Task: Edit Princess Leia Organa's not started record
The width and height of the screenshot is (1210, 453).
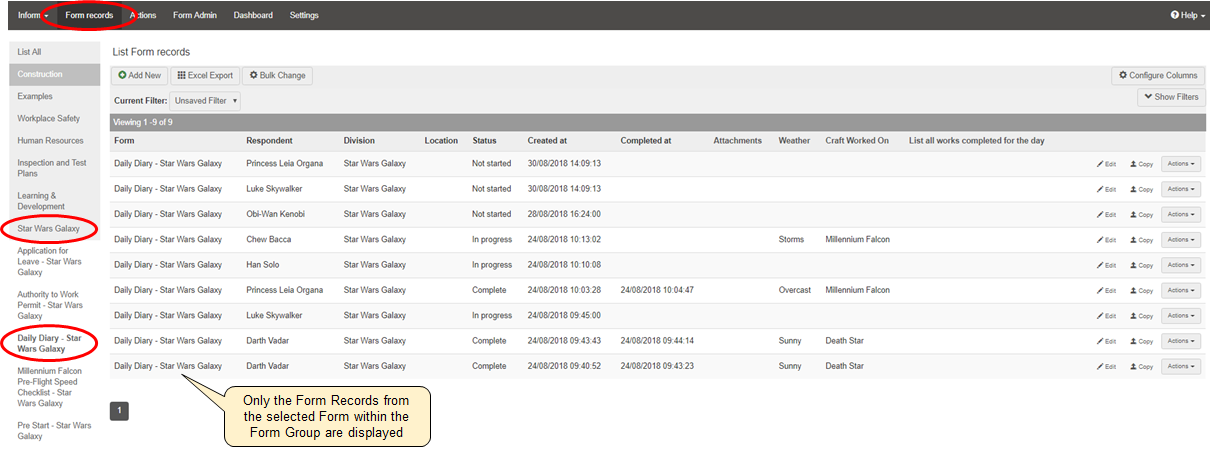Action: [1105, 164]
